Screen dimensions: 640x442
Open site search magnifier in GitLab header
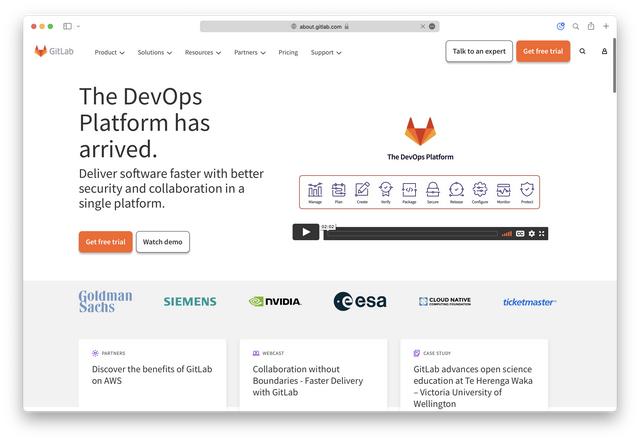[x=582, y=51]
